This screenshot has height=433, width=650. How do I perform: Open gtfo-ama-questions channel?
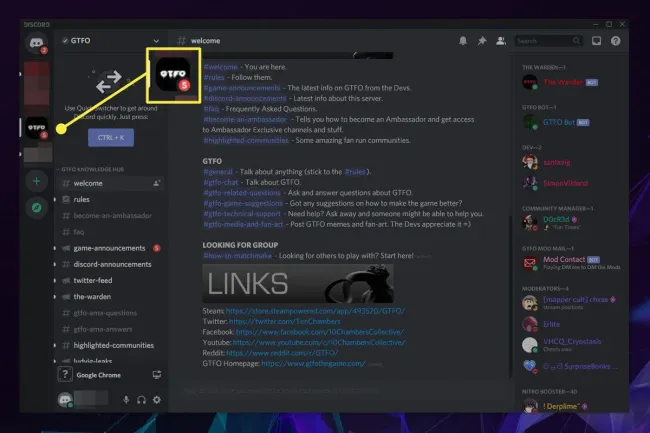[x=110, y=313]
